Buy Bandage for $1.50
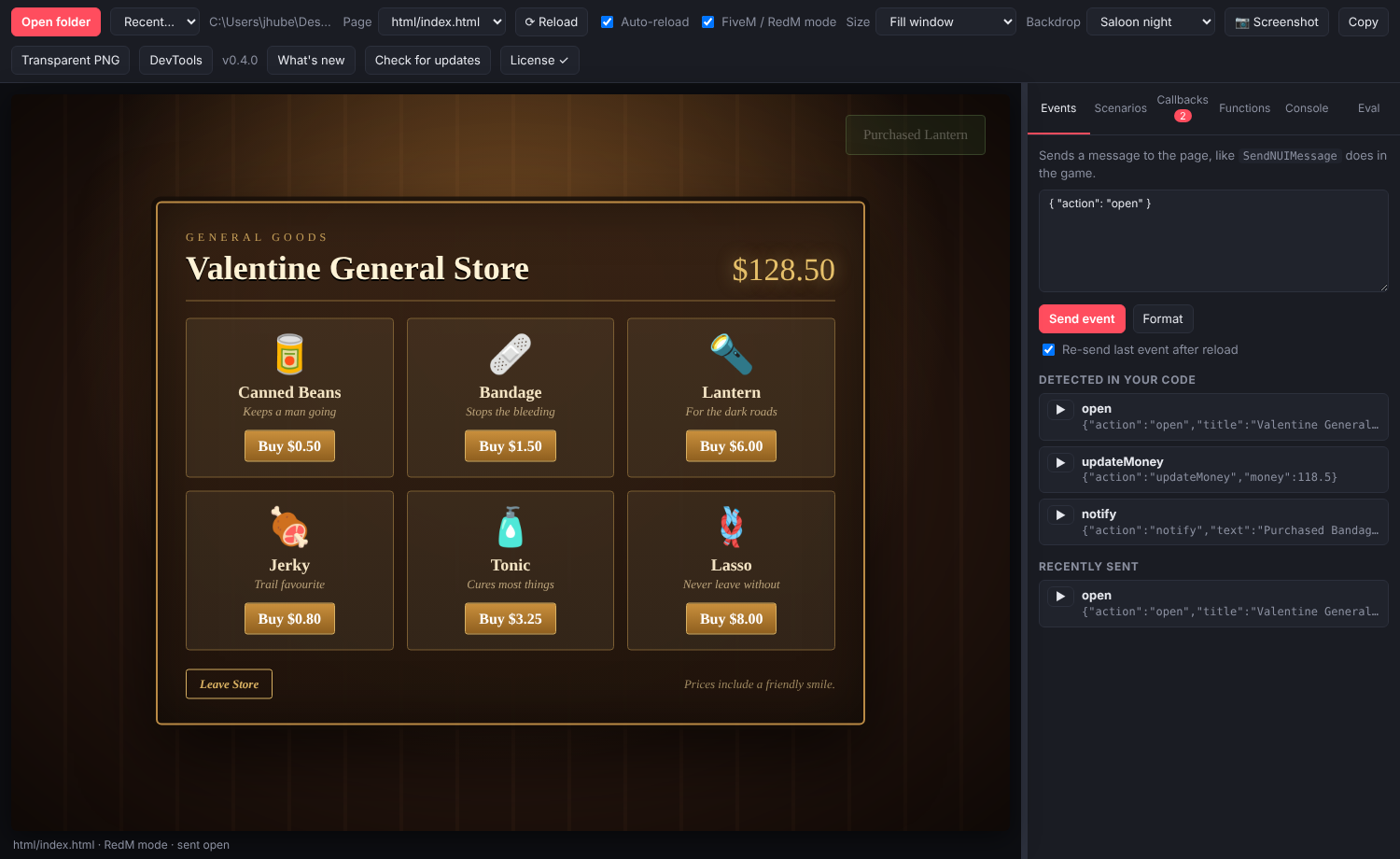This screenshot has height=859, width=1400. (x=511, y=446)
